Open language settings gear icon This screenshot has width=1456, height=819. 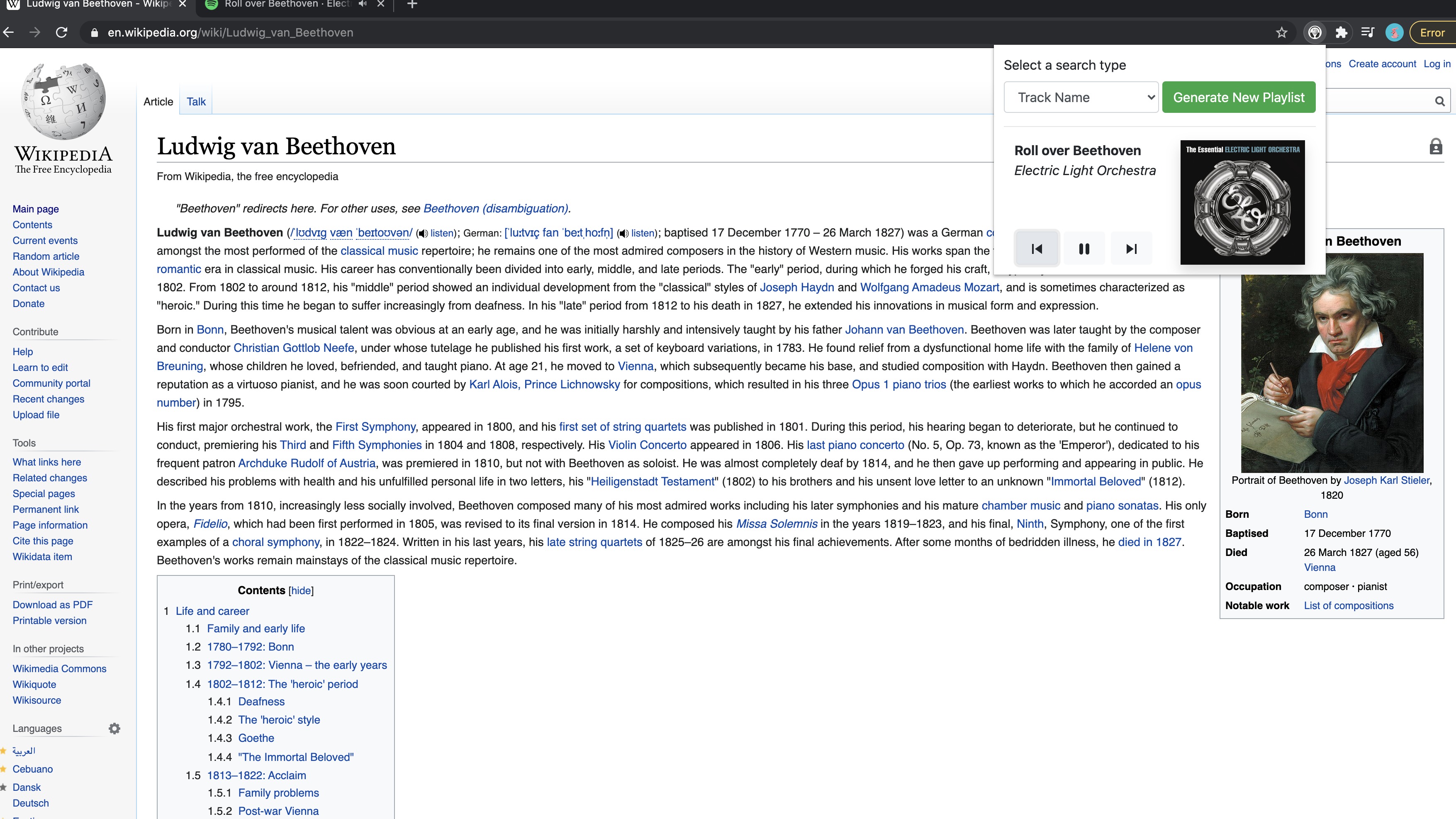tap(114, 729)
